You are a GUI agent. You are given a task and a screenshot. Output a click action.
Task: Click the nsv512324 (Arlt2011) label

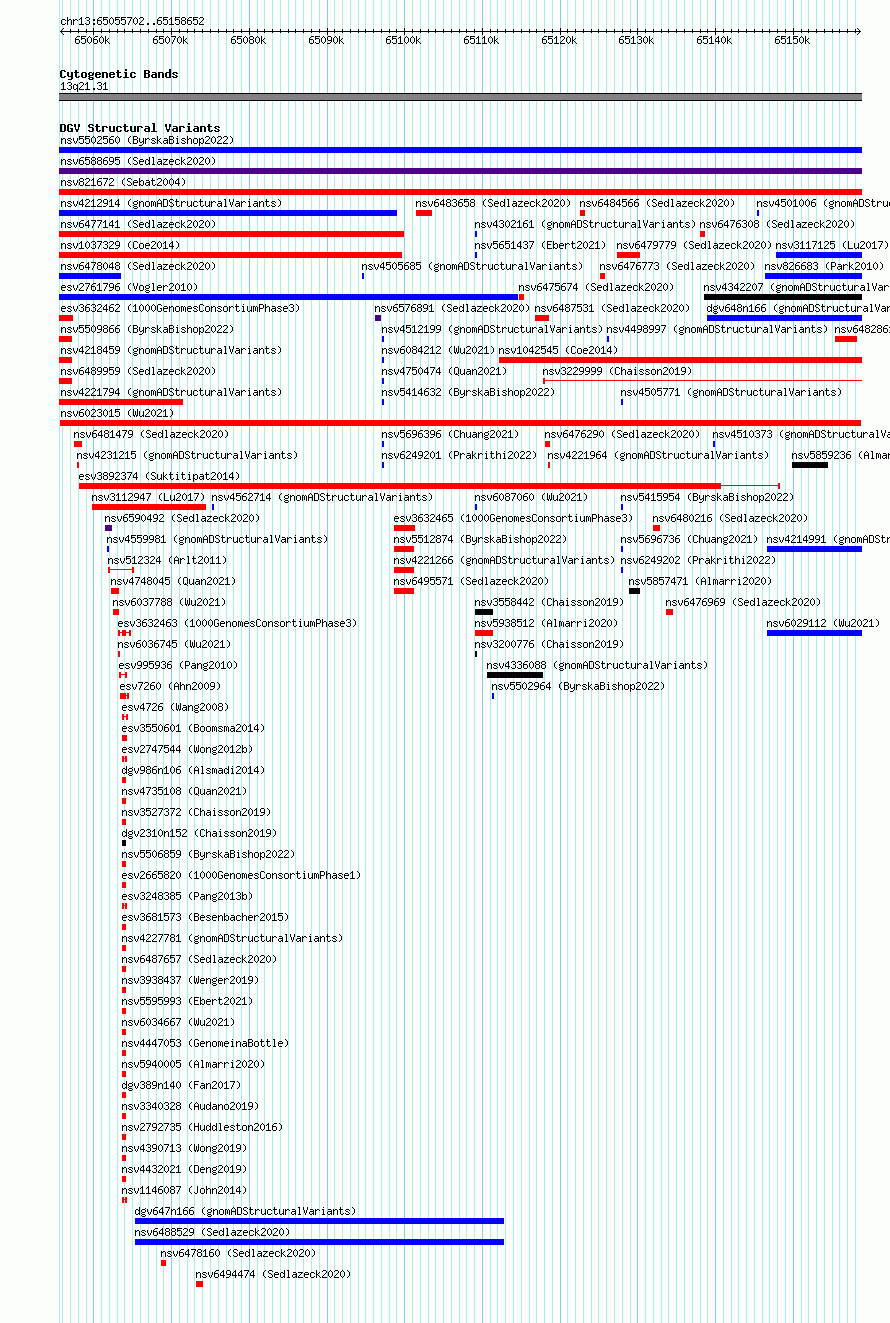click(x=167, y=560)
